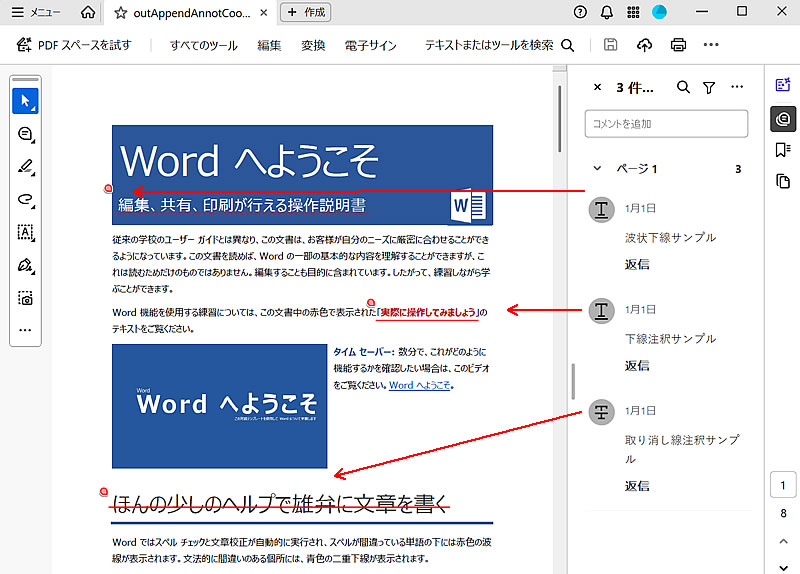This screenshot has width=800, height=574.
Task: Click PDF スペースを試す
Action: pos(74,45)
